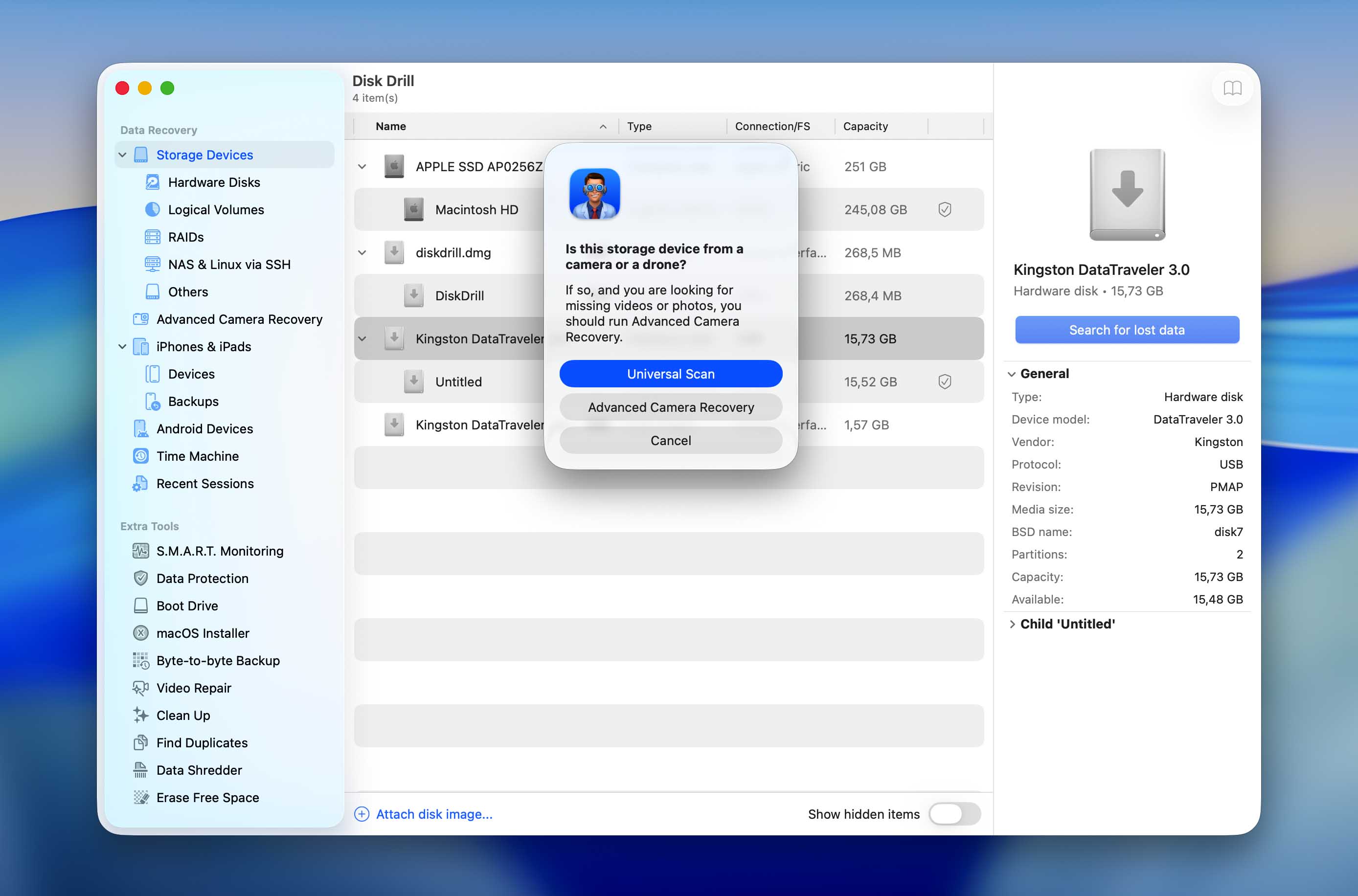Select the RAIDs sidebar icon
Viewport: 1358px width, 896px height.
click(x=152, y=237)
